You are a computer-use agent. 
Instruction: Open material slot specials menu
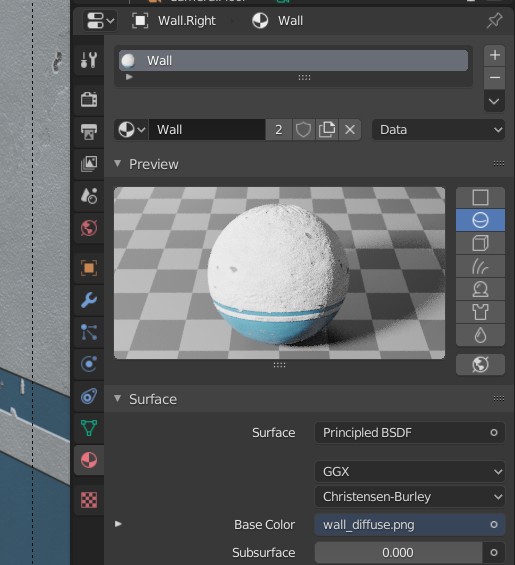pos(494,102)
